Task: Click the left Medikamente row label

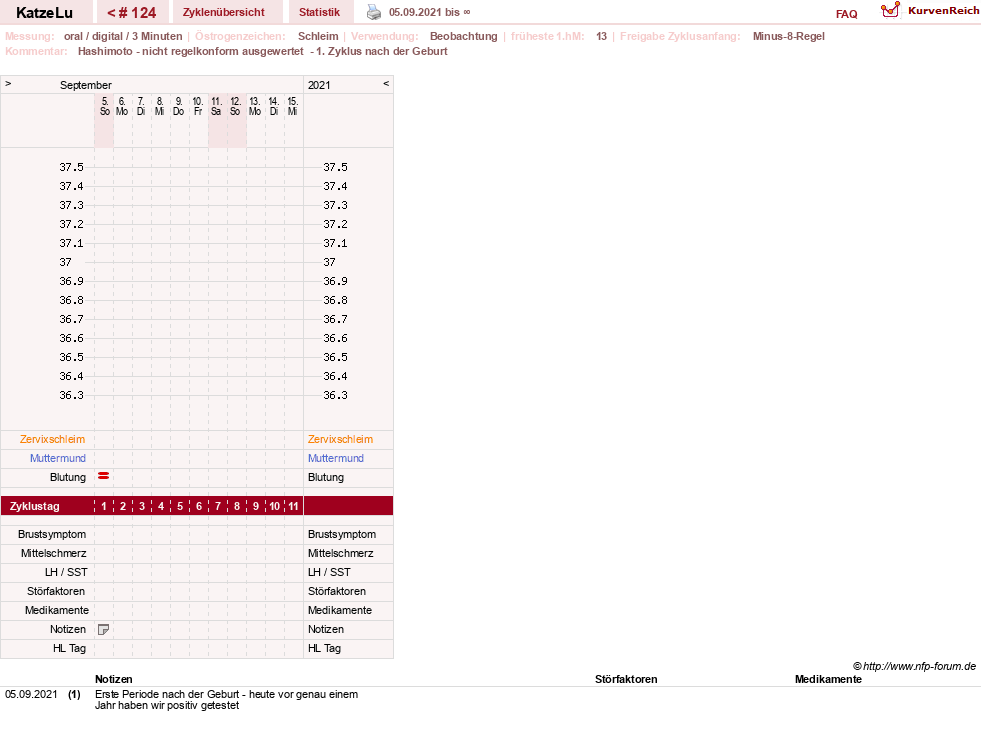Action: (57, 610)
